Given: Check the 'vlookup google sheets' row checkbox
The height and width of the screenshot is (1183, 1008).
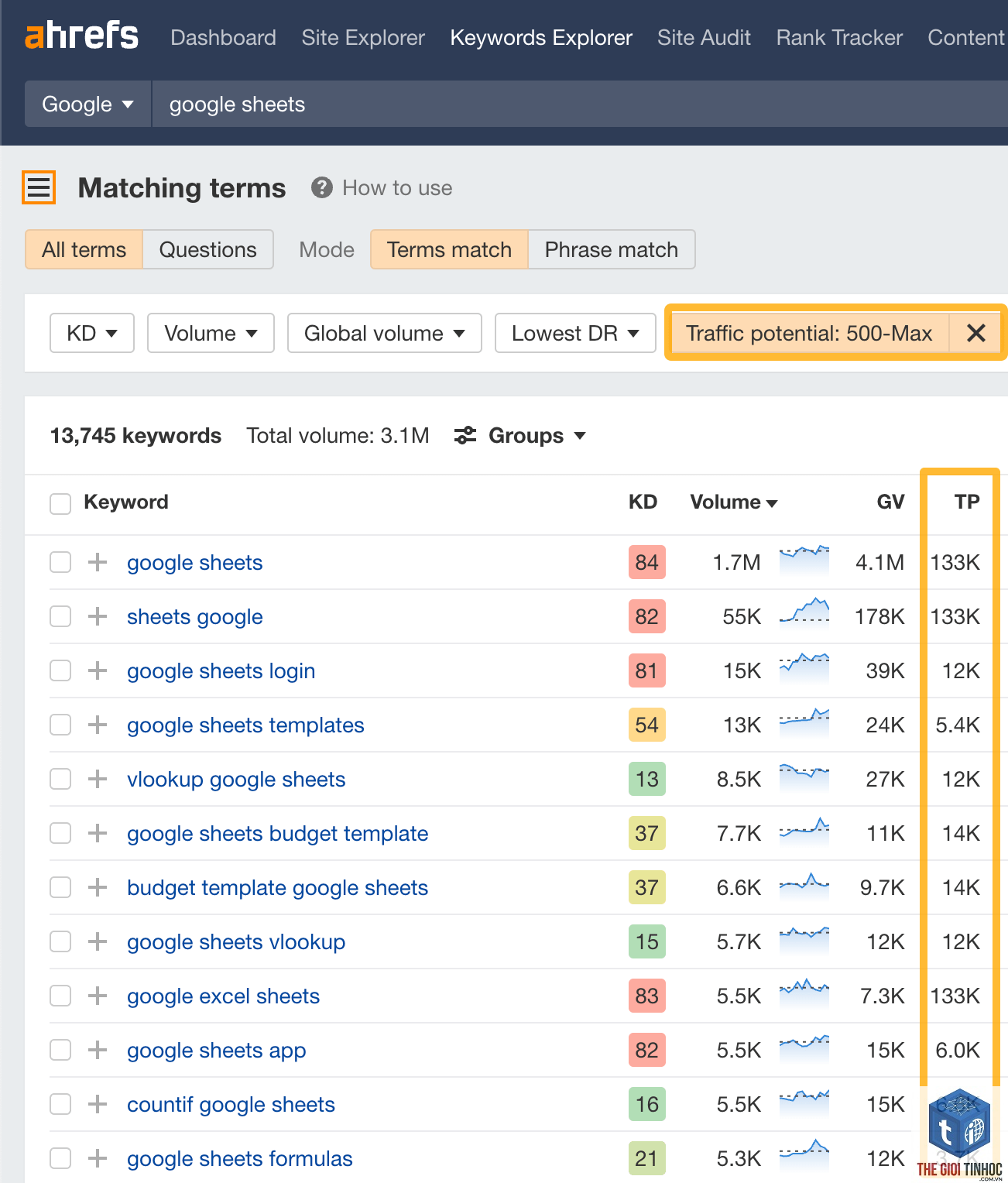Looking at the screenshot, I should point(60,779).
